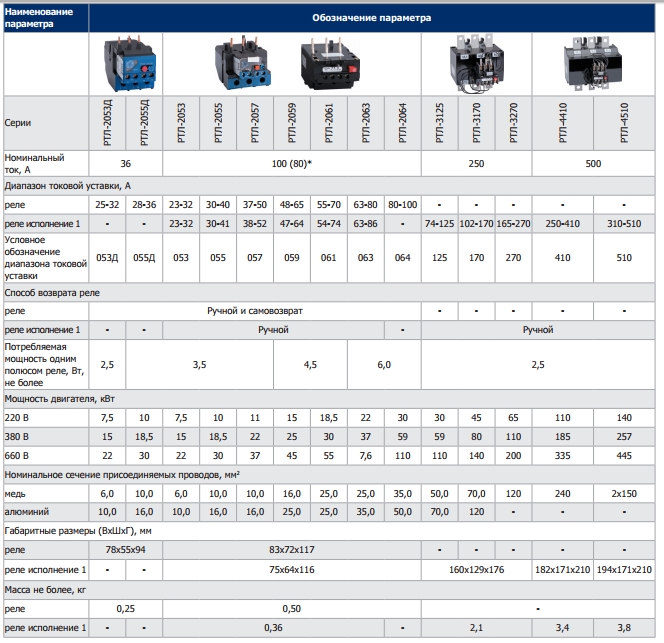The image size is (664, 643).
Task: Select the 'Наименование параметра' header cell
Action: [x=46, y=18]
